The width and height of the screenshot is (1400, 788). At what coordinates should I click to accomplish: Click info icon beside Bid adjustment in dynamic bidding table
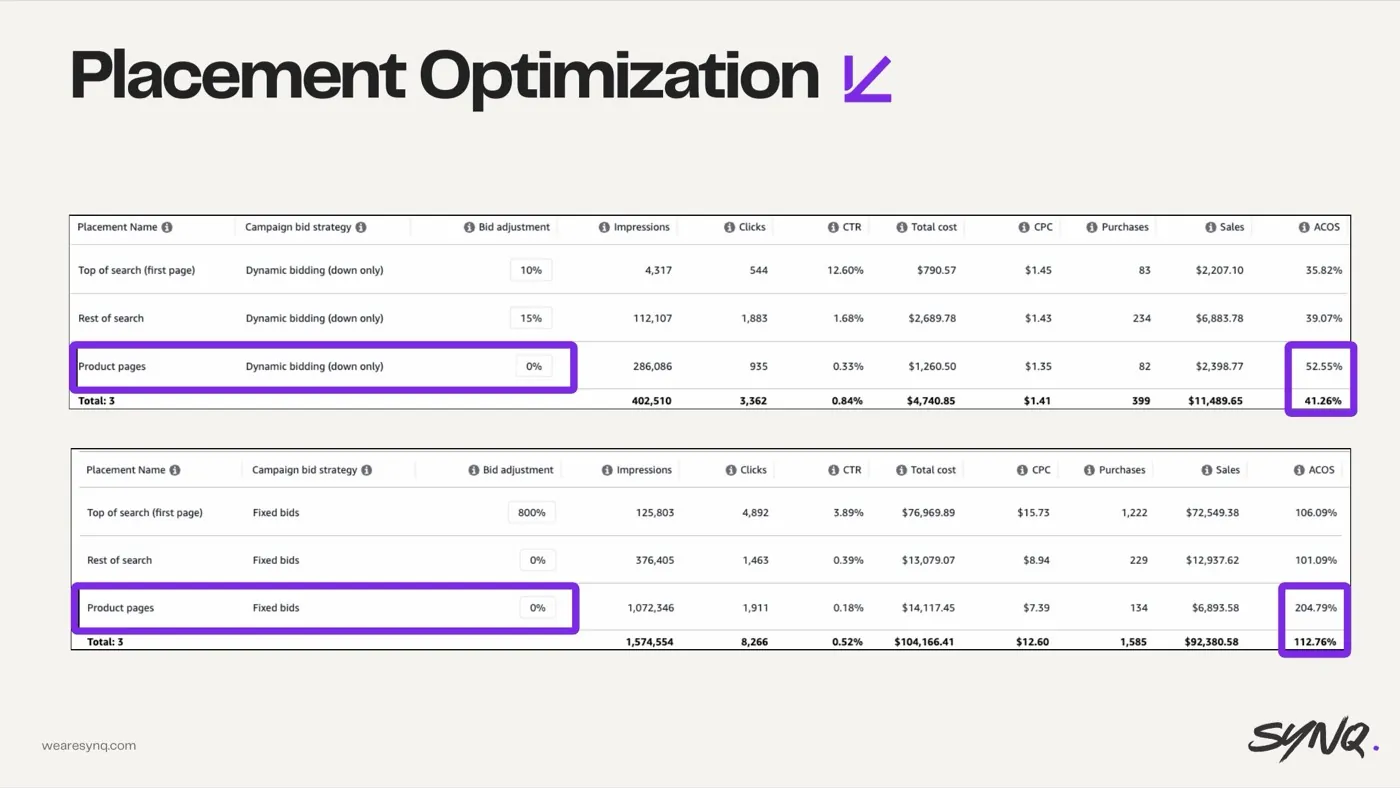(x=469, y=227)
